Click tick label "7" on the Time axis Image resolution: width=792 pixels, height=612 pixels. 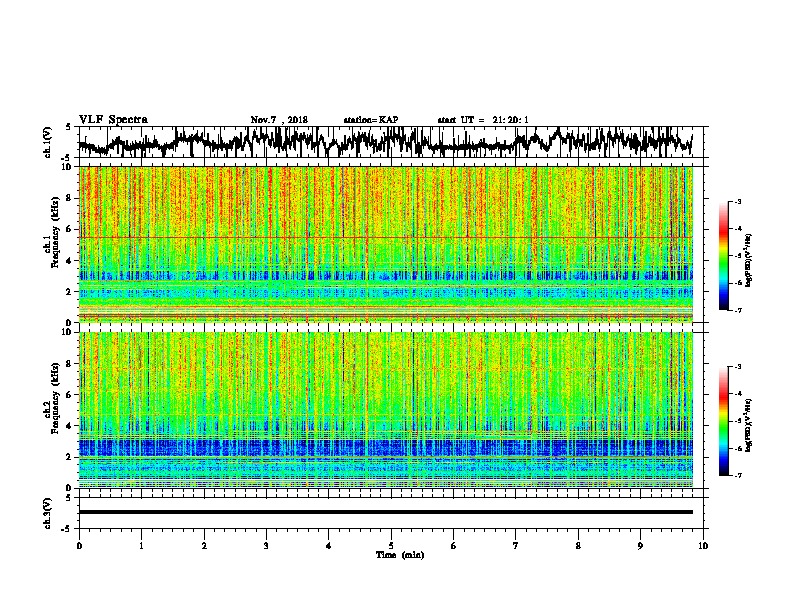[516, 546]
